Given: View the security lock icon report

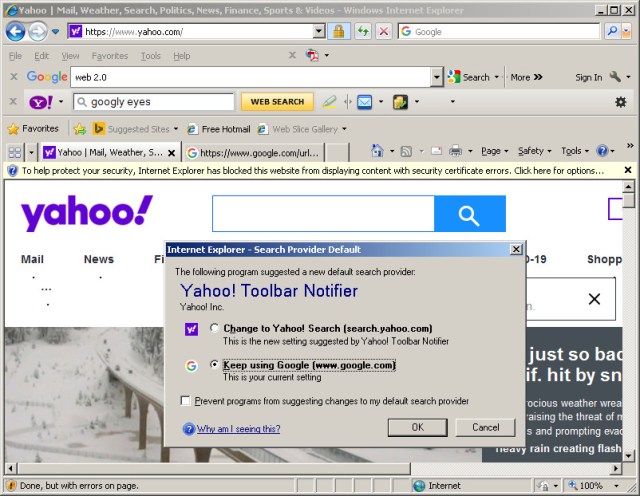Looking at the screenshot, I should pos(339,31).
